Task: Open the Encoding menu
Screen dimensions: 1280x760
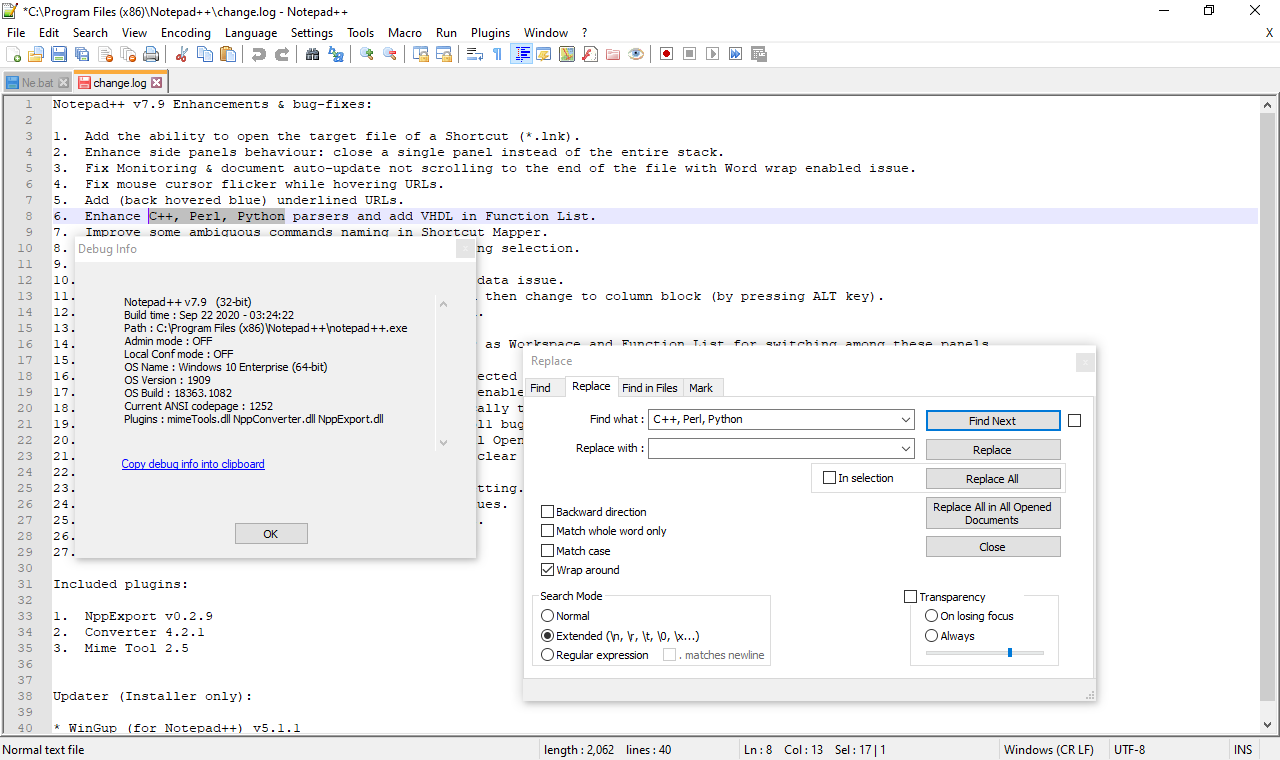Action: click(186, 33)
